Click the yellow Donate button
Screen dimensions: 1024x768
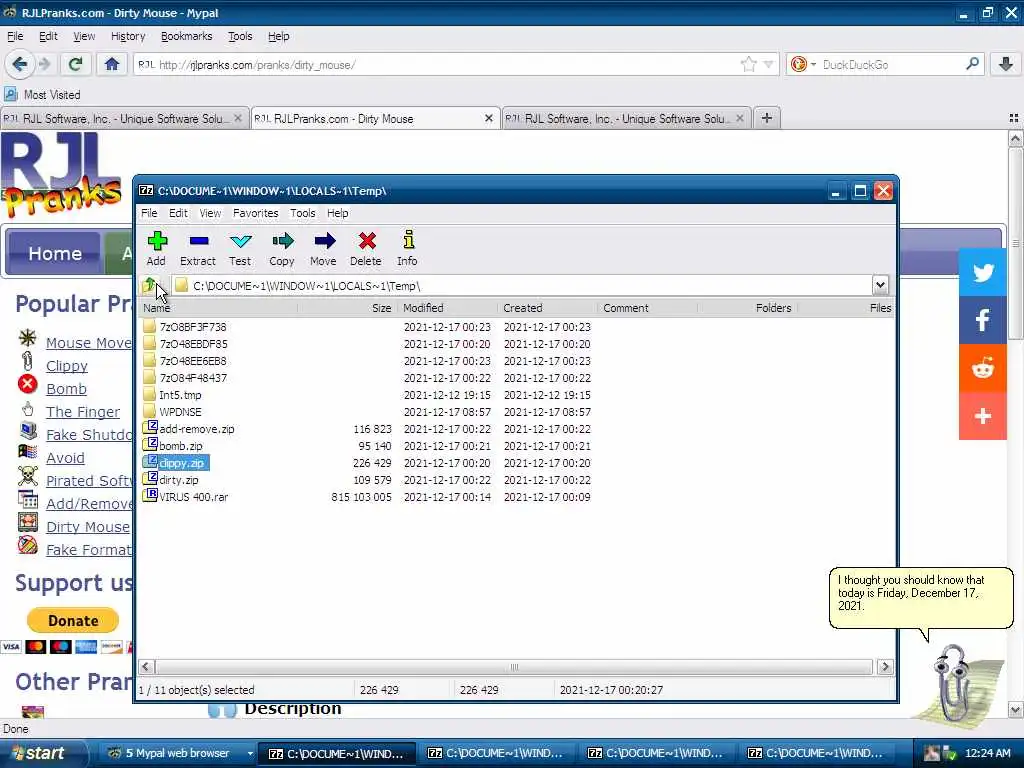pos(73,620)
